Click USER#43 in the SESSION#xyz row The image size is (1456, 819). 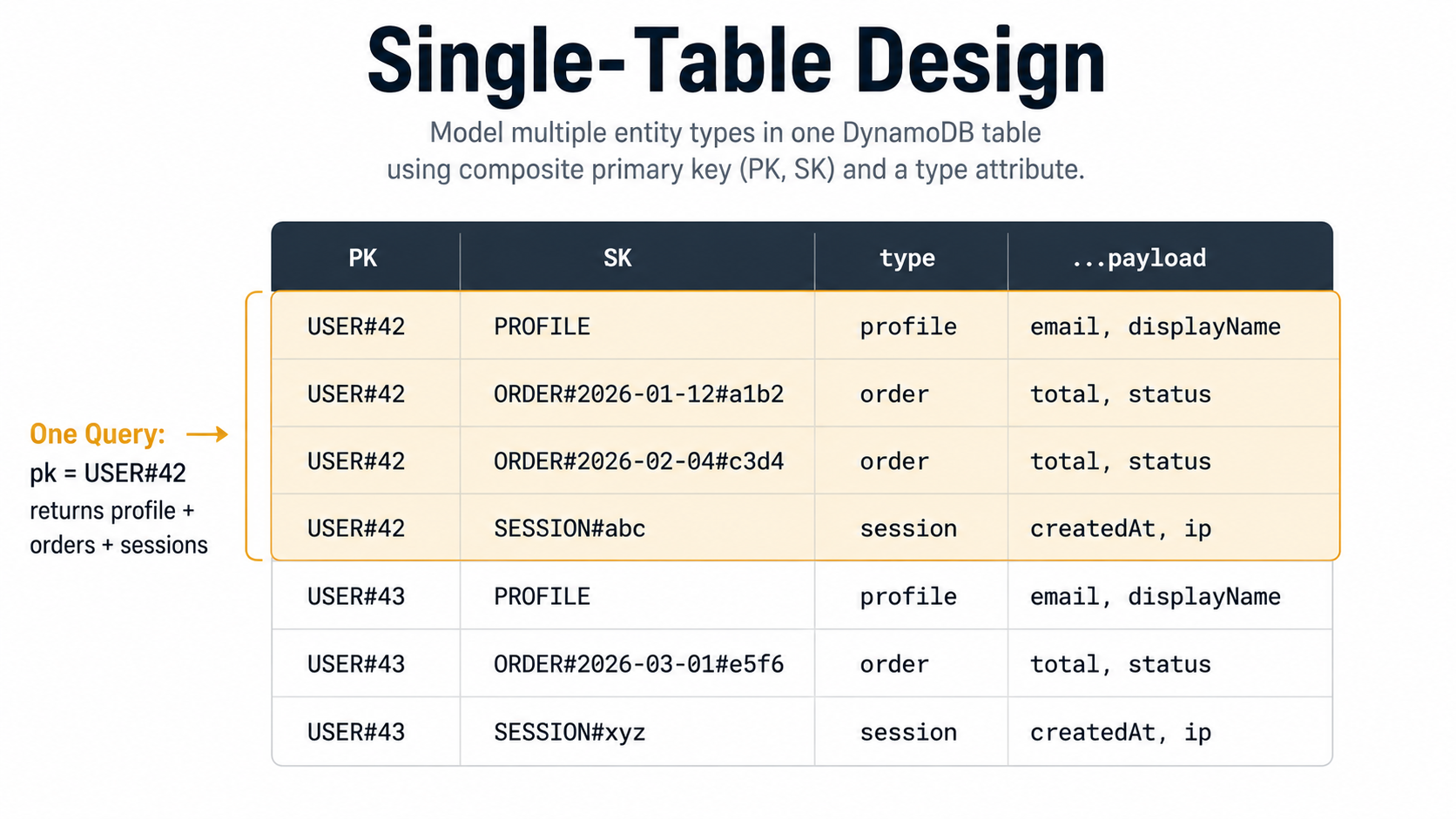coord(356,732)
